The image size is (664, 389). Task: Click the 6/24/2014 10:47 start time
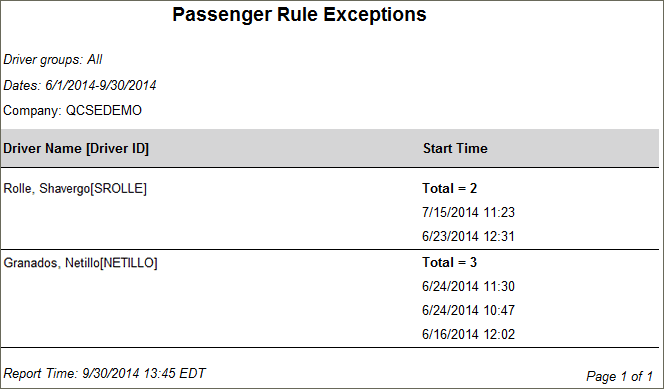(x=468, y=310)
